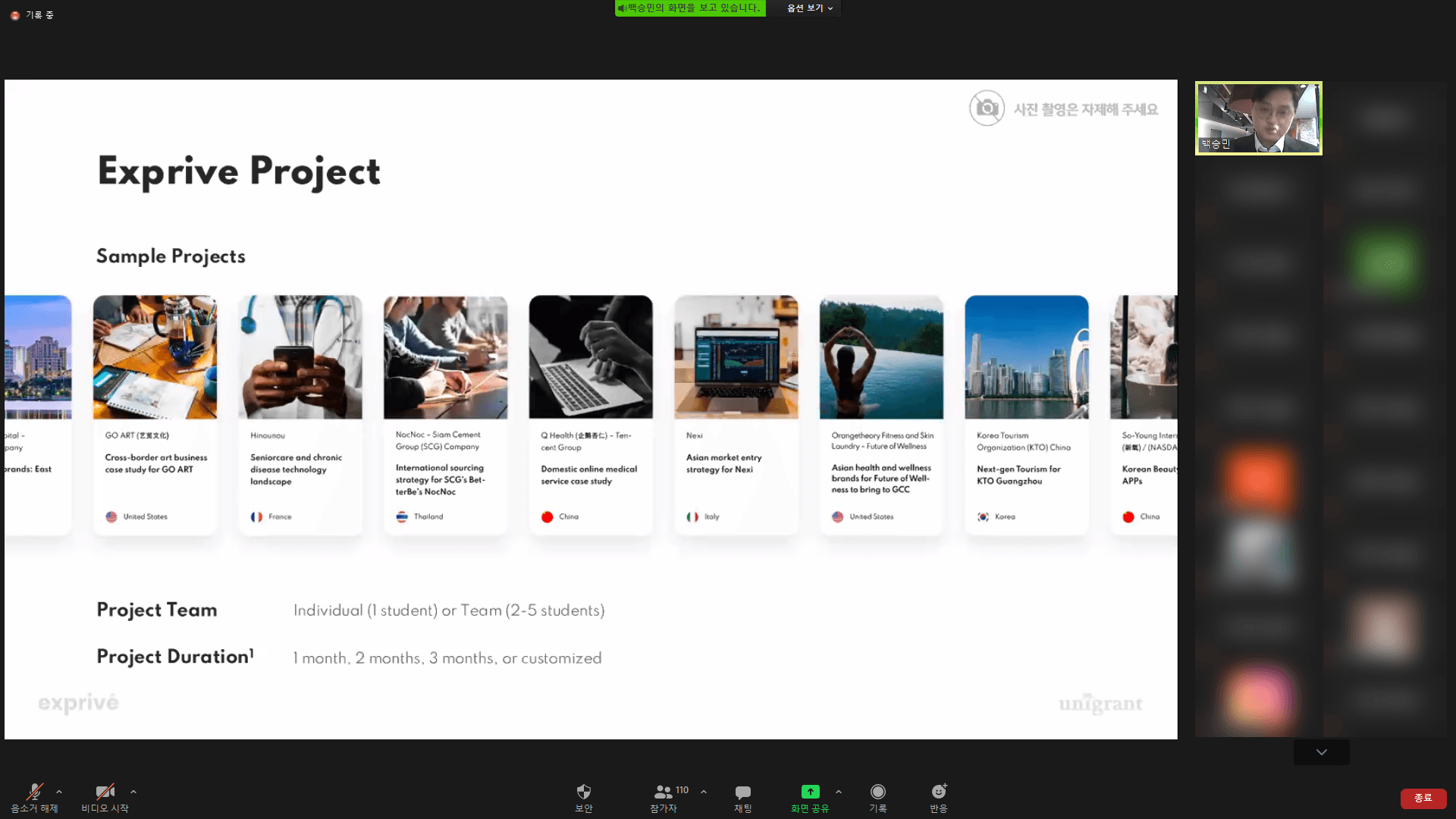Screen dimensions: 1456x819
Task: Expand share screen options arrow
Action: coord(839,792)
